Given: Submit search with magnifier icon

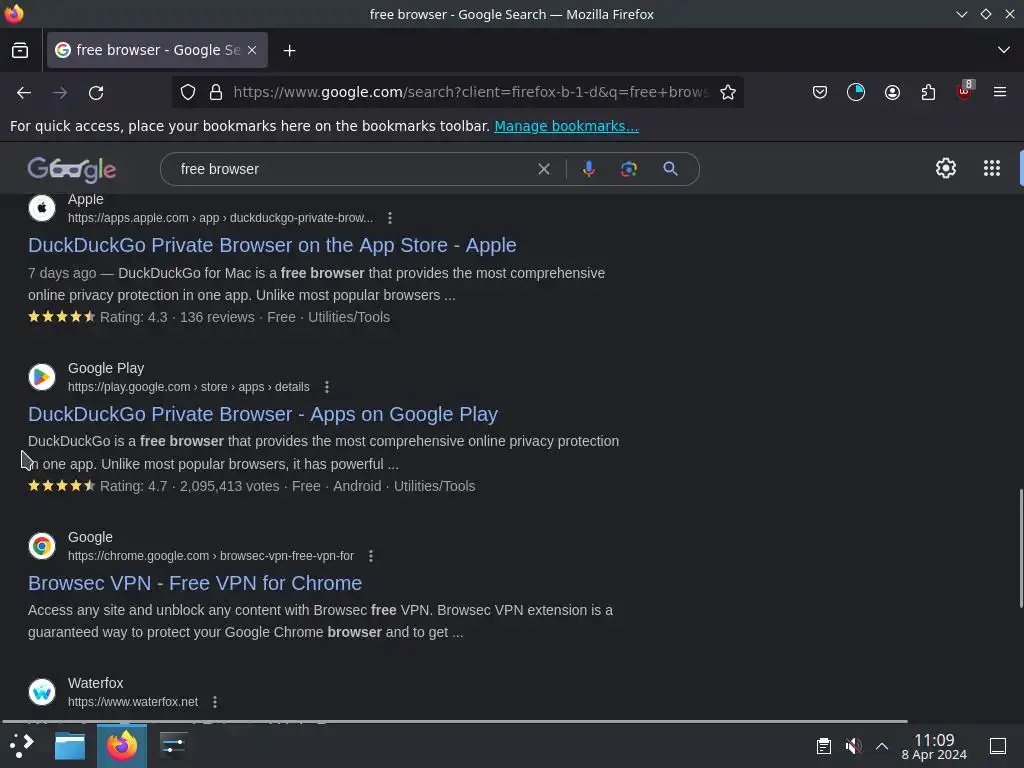Looking at the screenshot, I should (670, 169).
